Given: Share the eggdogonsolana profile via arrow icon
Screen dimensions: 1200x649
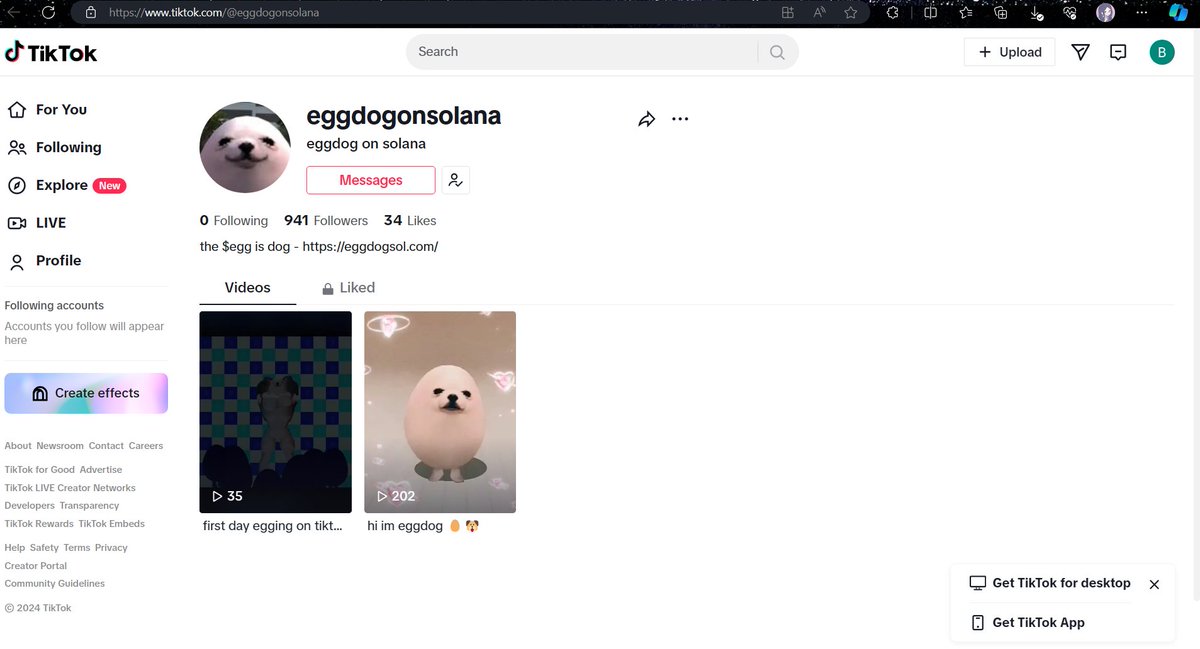Looking at the screenshot, I should tap(646, 119).
